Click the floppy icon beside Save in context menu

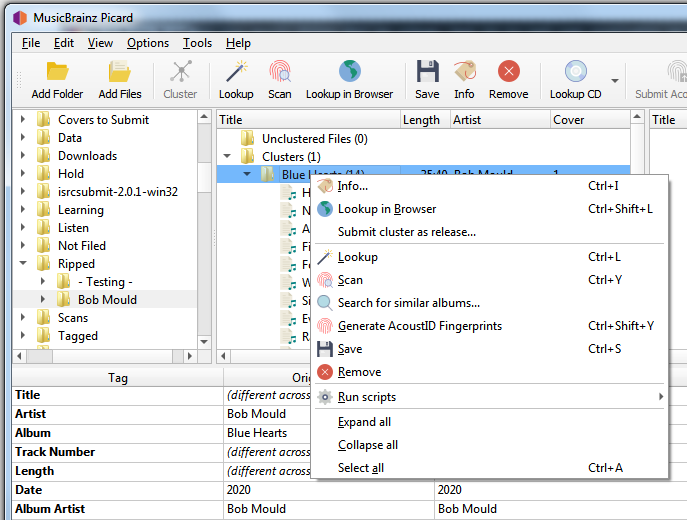tap(325, 349)
